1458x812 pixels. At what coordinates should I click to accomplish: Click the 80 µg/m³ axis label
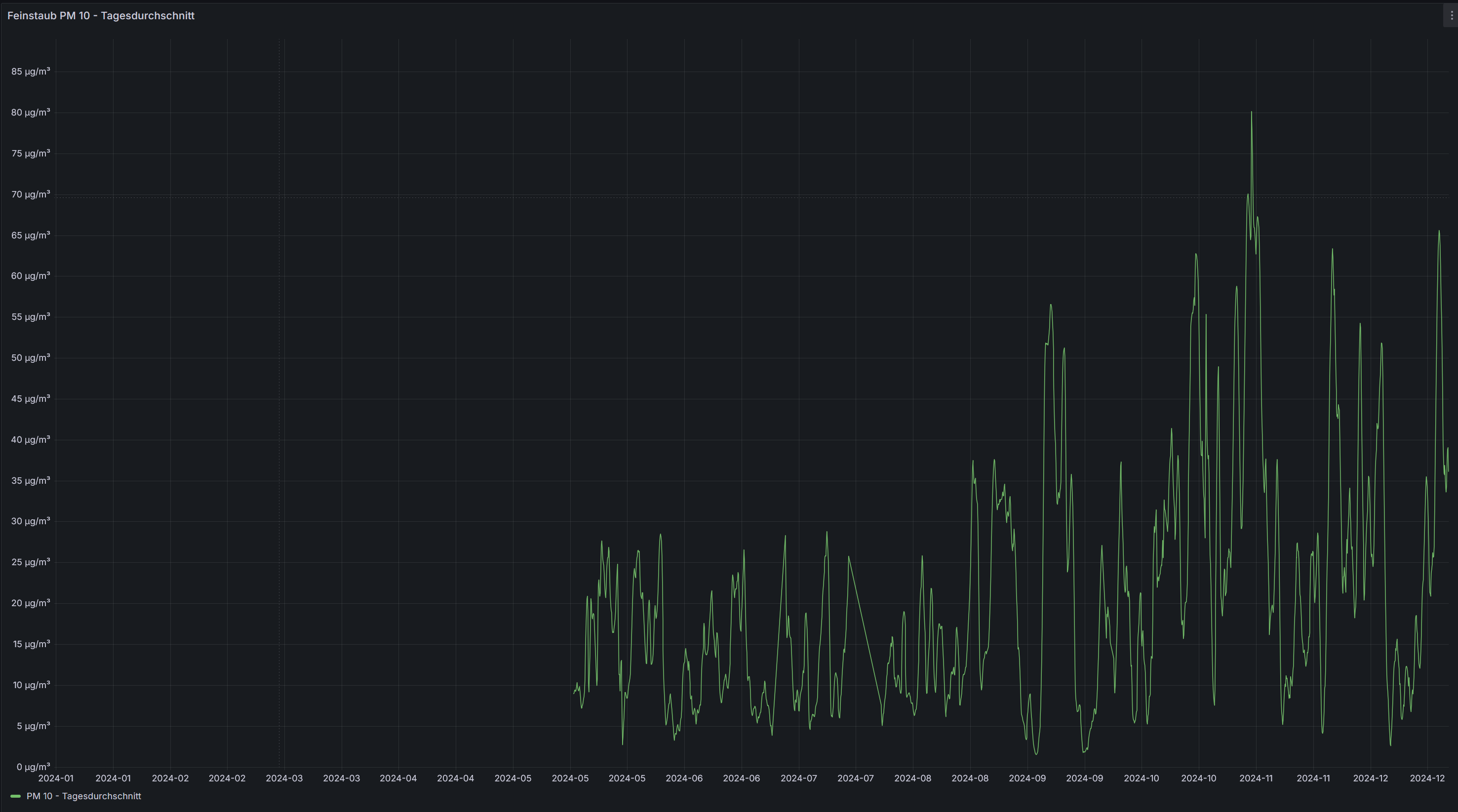[31, 112]
